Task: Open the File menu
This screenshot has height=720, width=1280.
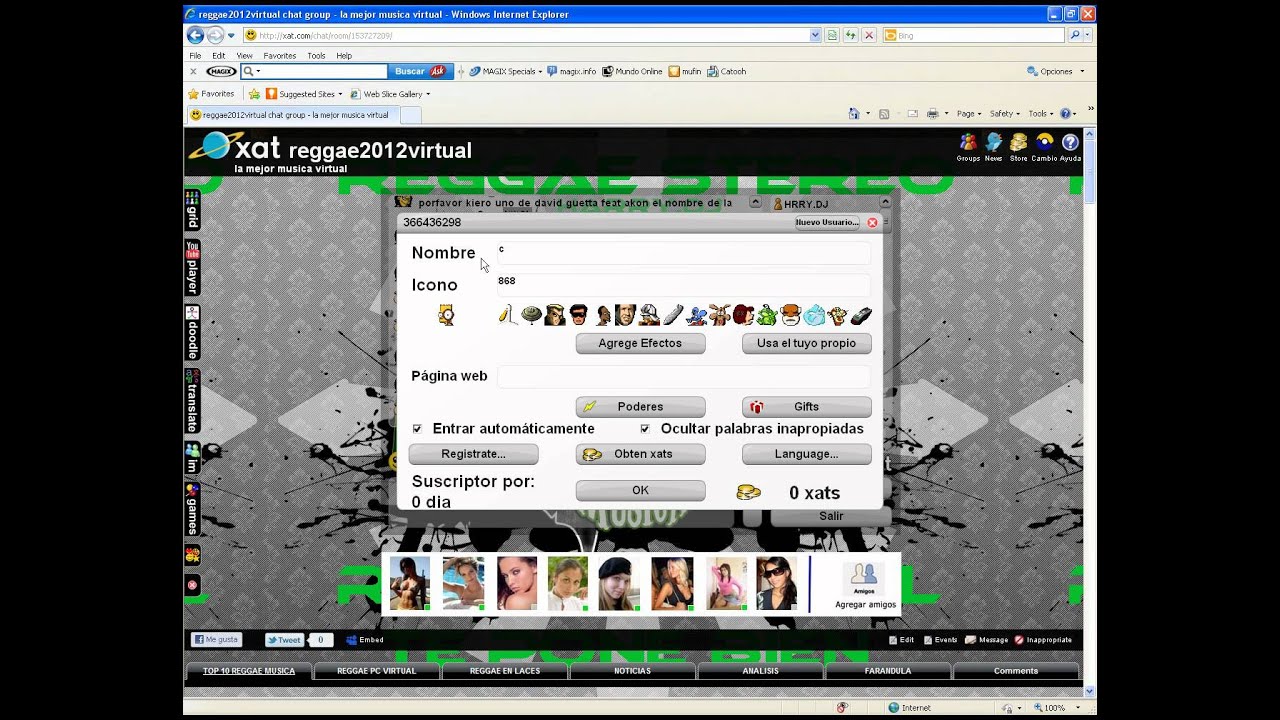Action: (195, 56)
